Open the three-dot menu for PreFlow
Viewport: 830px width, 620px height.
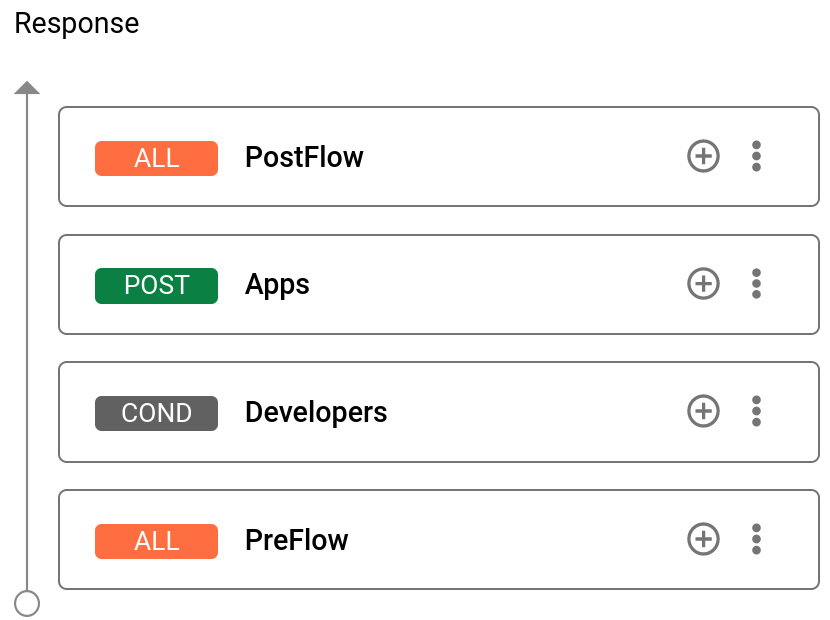click(757, 540)
